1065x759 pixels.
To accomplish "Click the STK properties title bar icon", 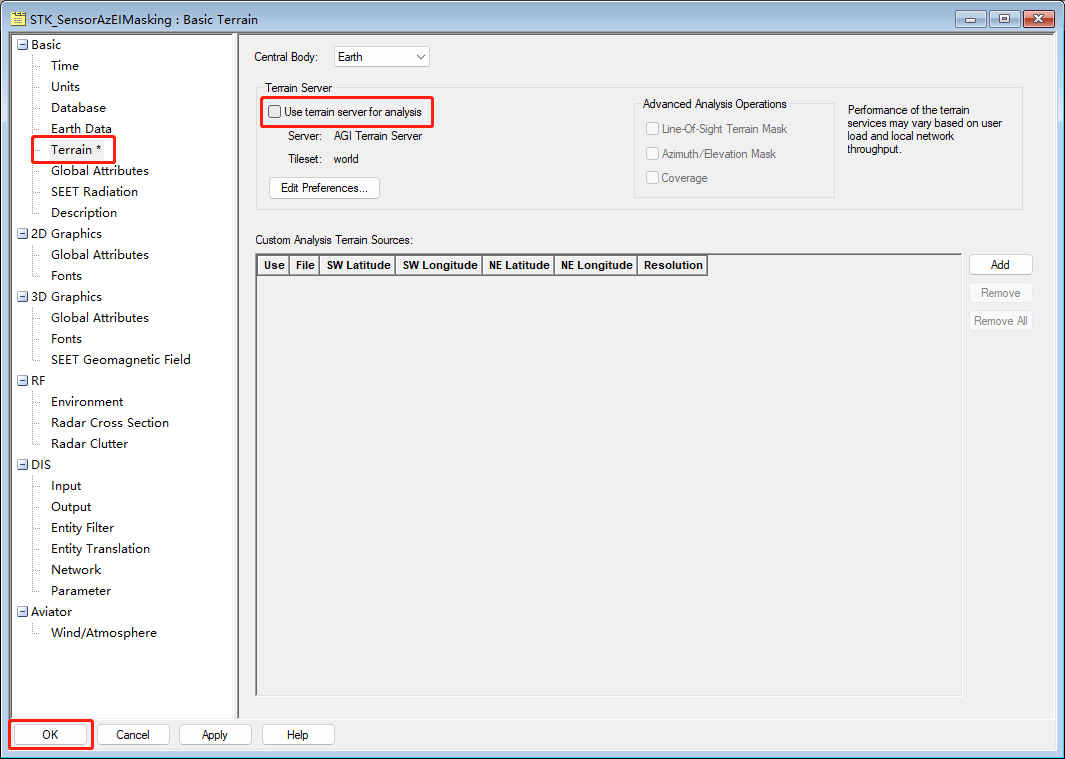I will 17,19.
